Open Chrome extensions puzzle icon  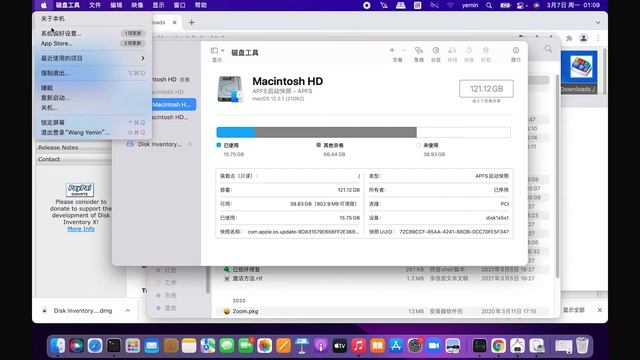point(569,38)
